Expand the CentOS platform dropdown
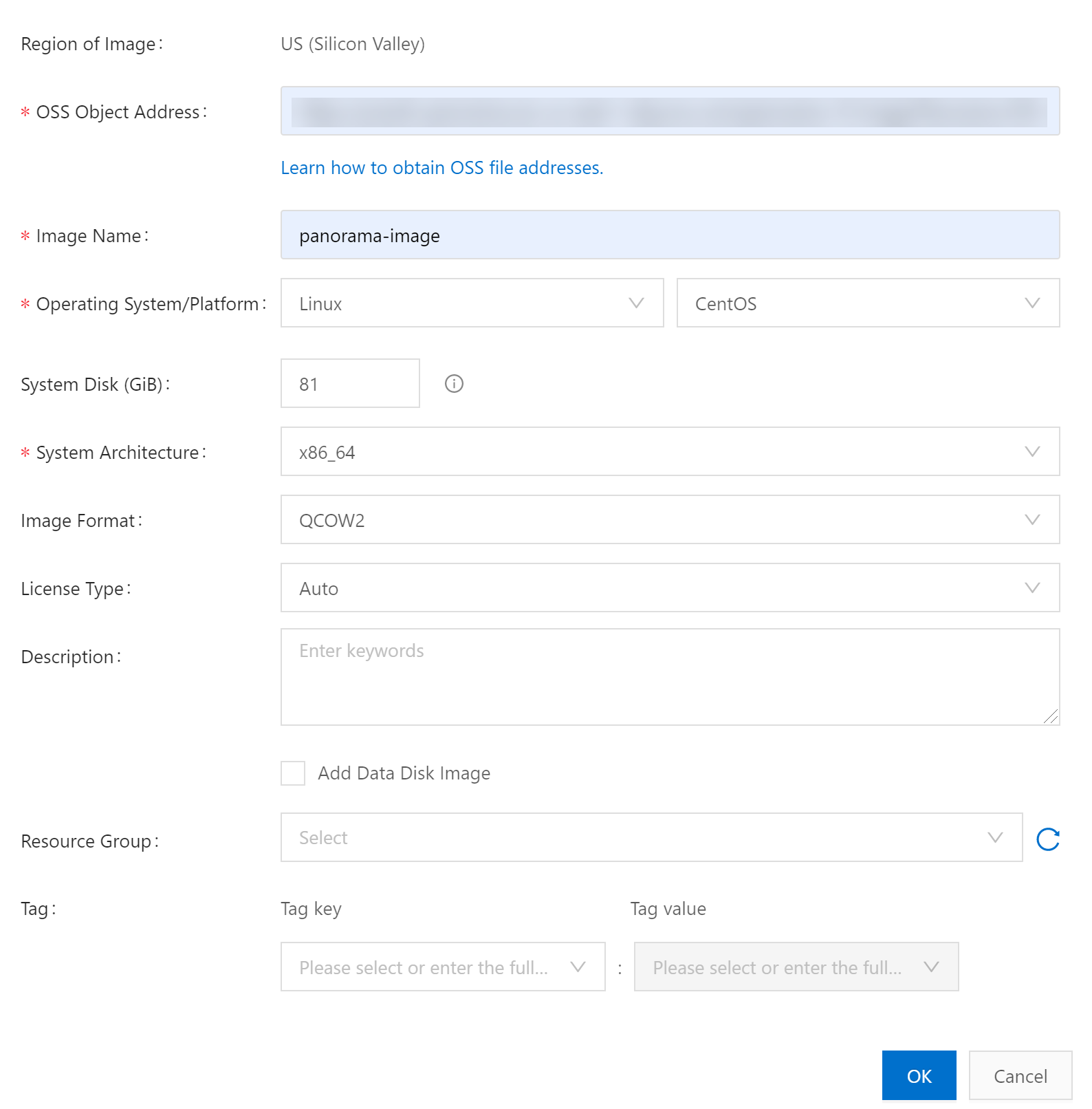 point(867,303)
